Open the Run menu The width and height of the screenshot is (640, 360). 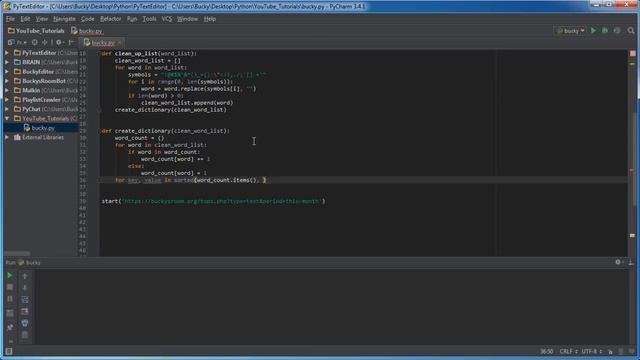[x=132, y=19]
